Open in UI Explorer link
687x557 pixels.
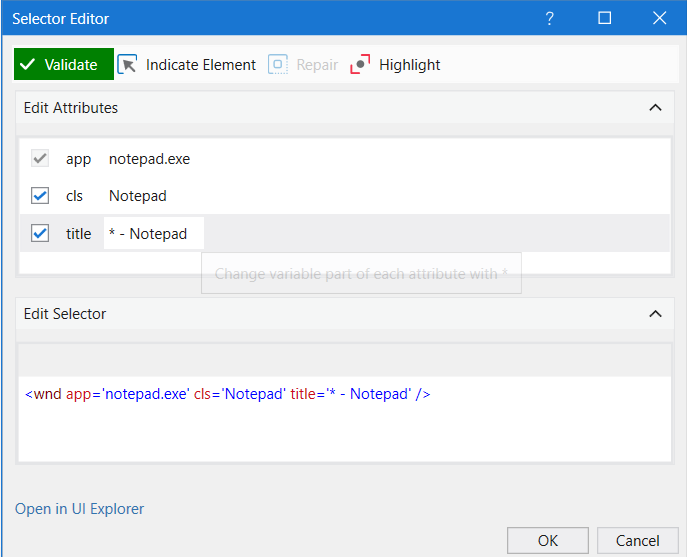coord(79,509)
